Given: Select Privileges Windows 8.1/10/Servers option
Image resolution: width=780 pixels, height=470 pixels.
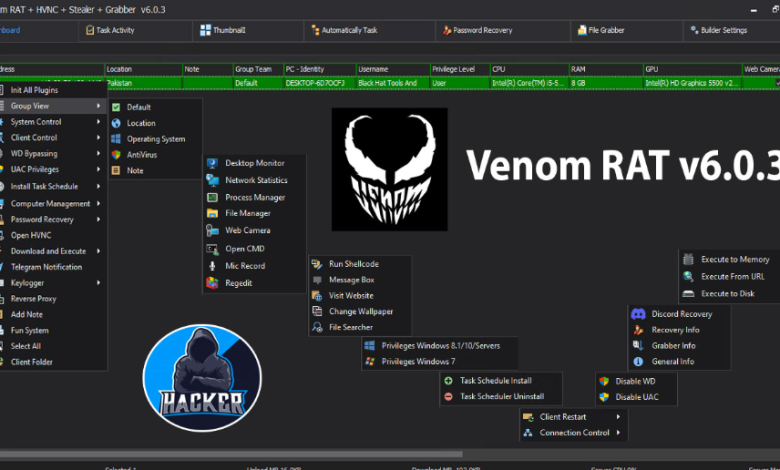Looking at the screenshot, I should point(440,346).
